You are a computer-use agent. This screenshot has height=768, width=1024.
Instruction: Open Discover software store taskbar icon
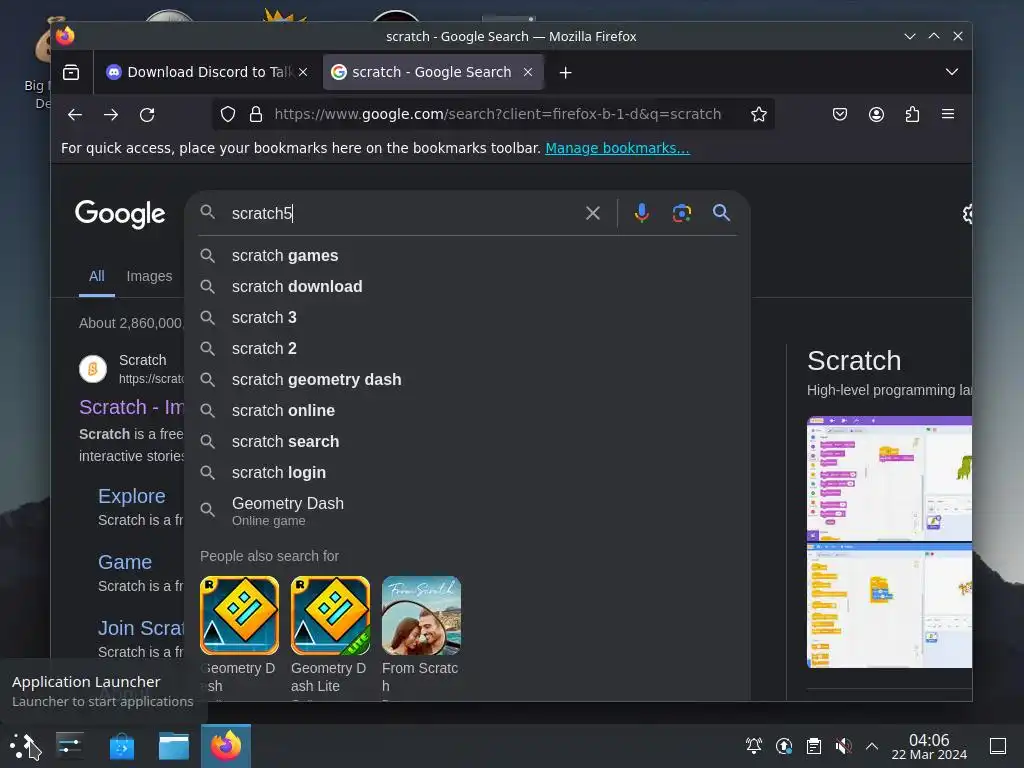tap(122, 746)
